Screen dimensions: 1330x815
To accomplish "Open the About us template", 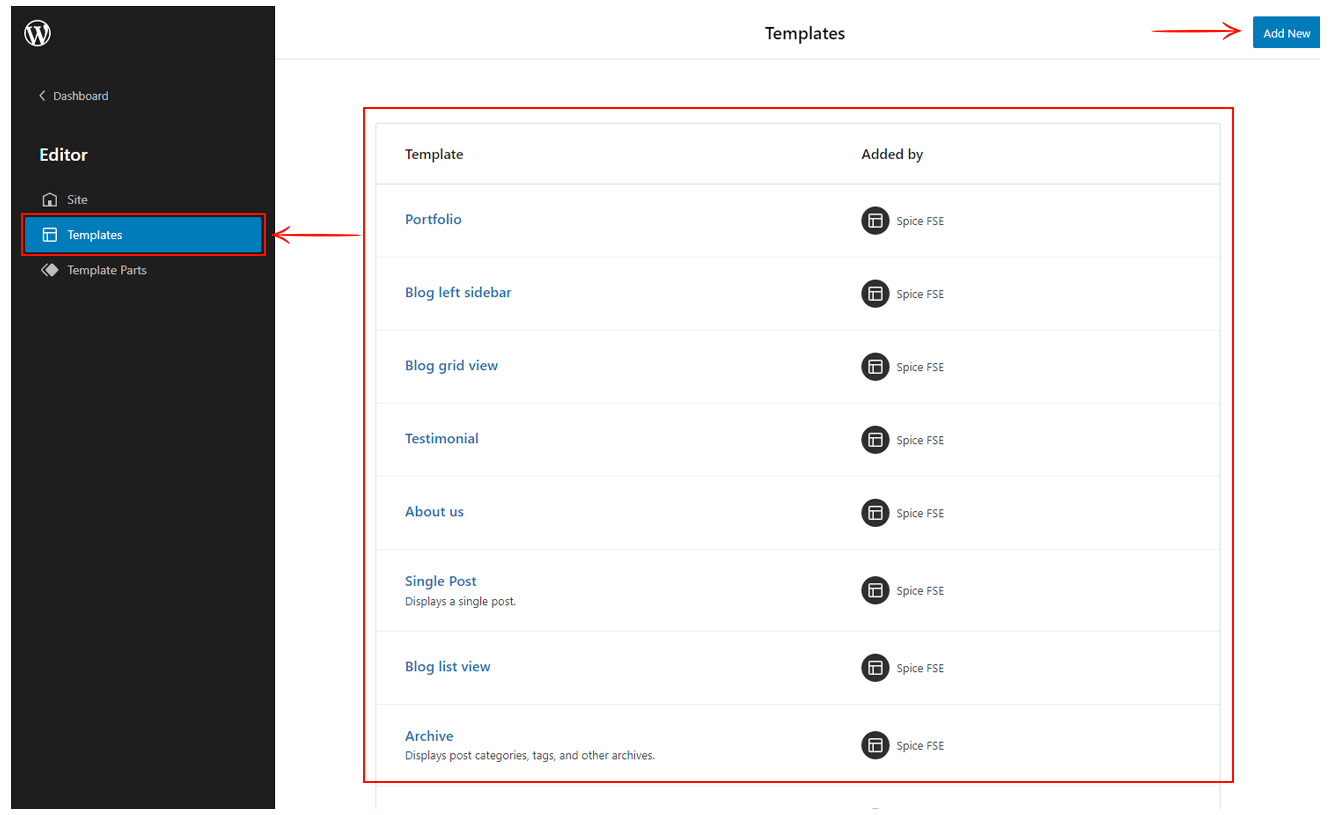I will point(434,511).
